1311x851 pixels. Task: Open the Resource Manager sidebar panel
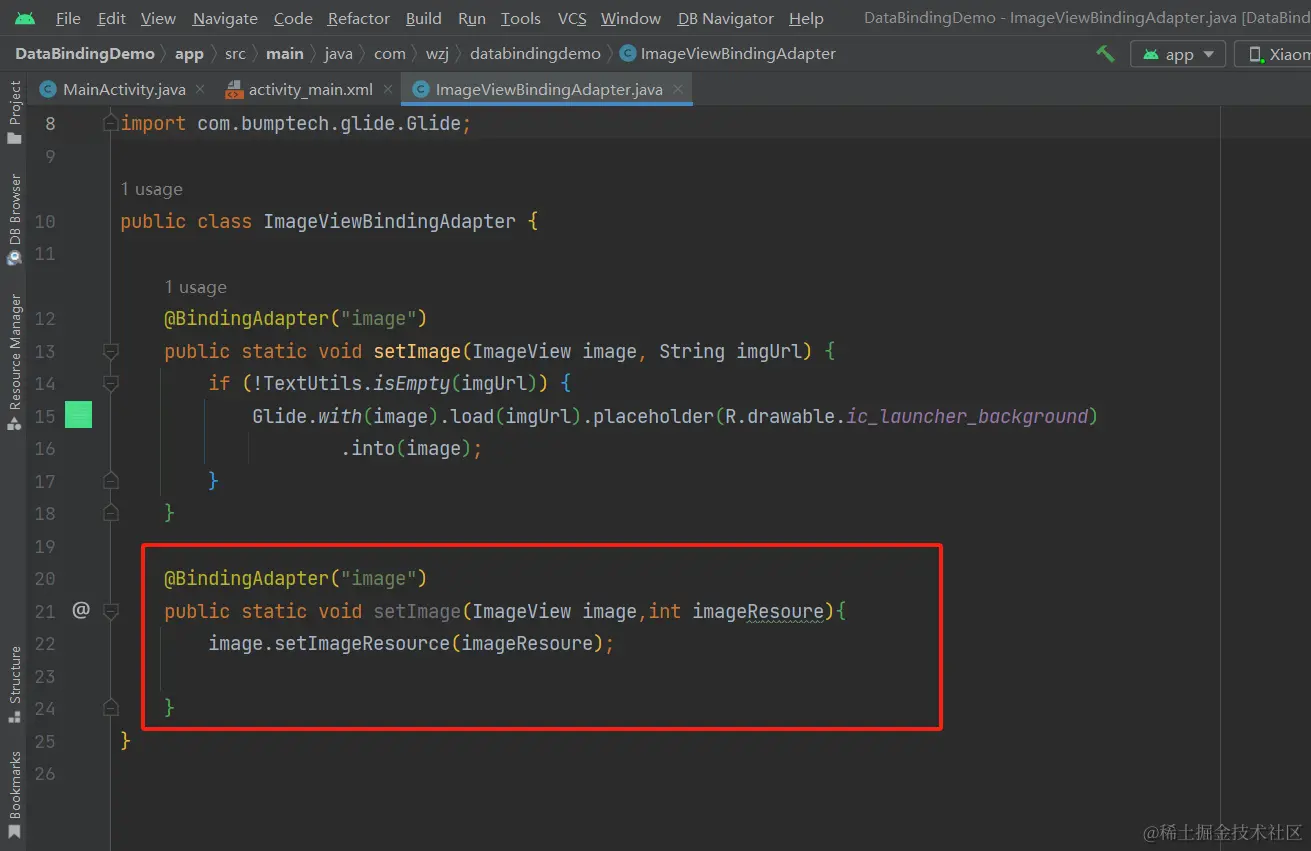click(x=14, y=362)
